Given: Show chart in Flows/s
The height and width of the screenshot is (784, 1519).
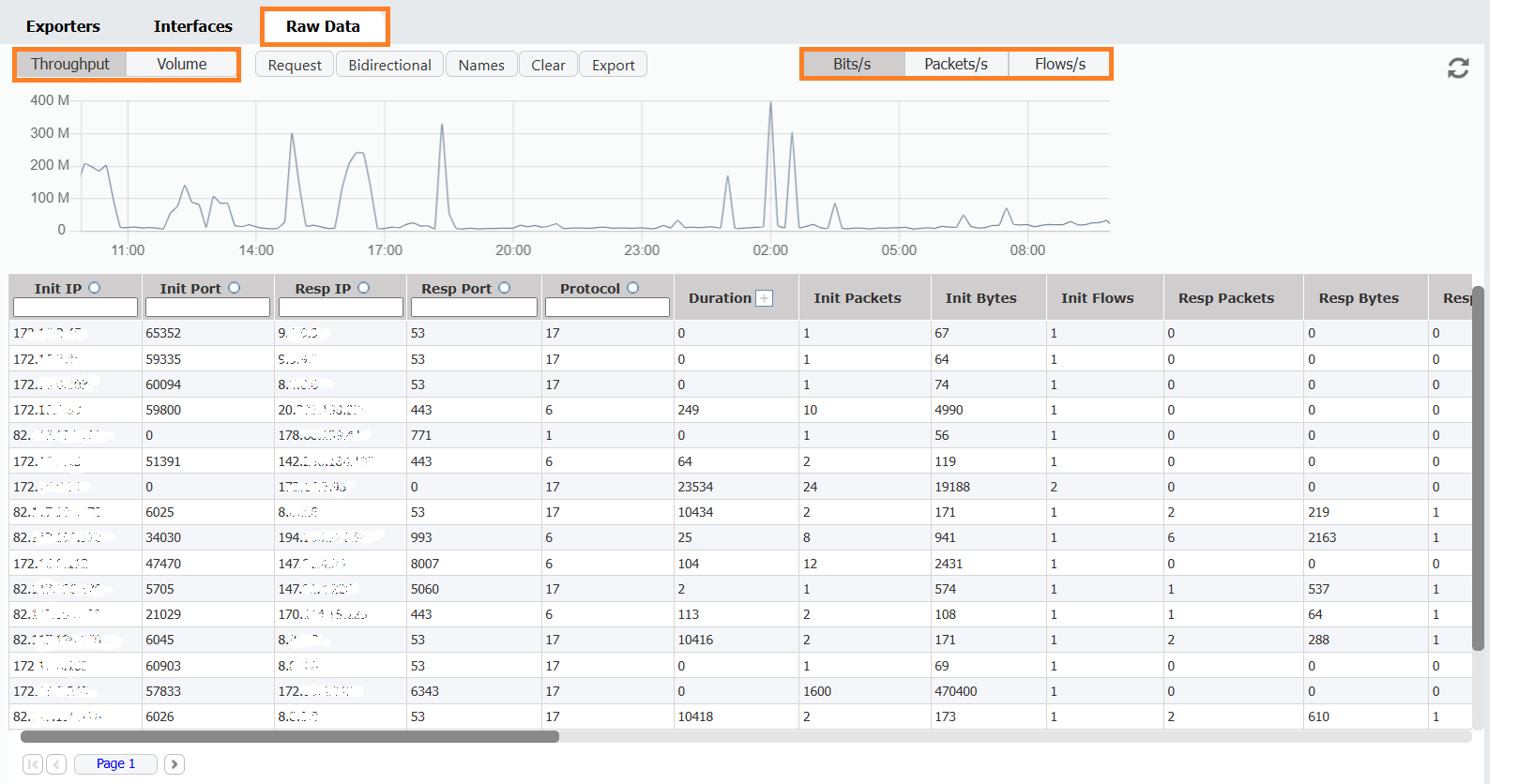Looking at the screenshot, I should [x=1059, y=64].
